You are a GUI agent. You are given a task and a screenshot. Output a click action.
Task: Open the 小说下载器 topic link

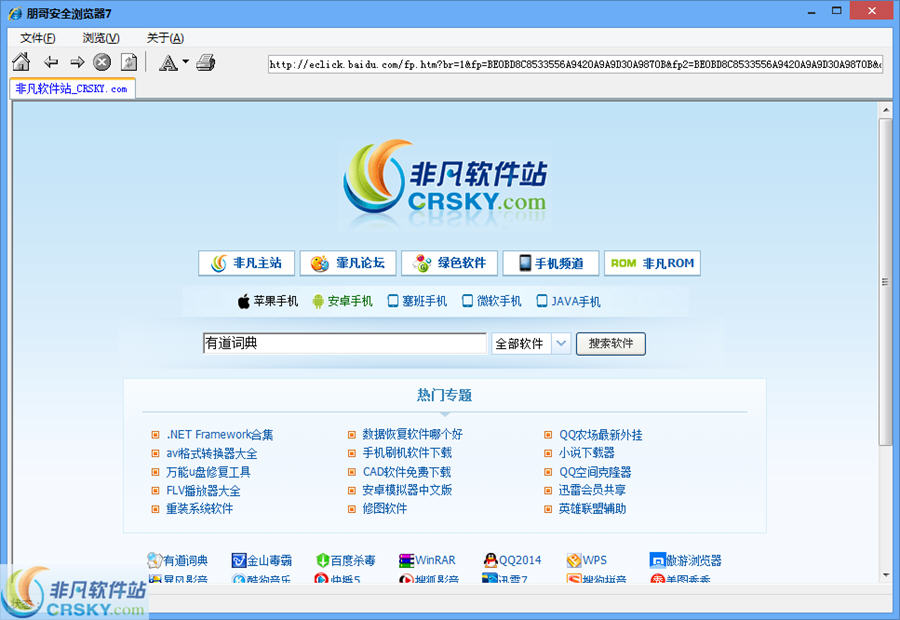pyautogui.click(x=587, y=453)
